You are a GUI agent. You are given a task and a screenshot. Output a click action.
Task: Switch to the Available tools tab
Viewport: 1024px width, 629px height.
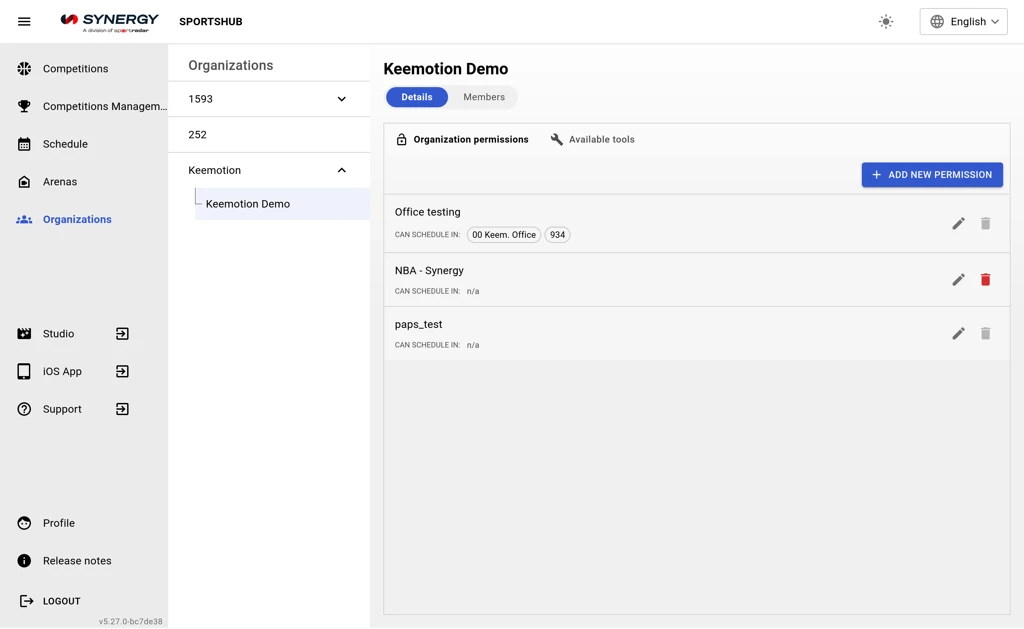[592, 140]
